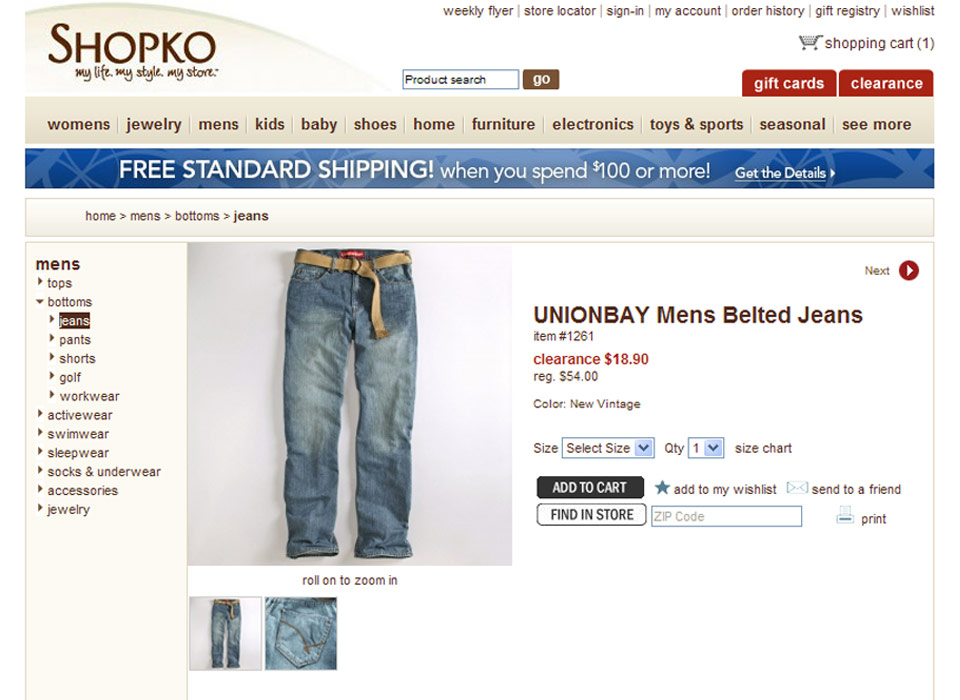The height and width of the screenshot is (700, 960).
Task: Open the shoes navigation menu
Action: click(x=375, y=124)
